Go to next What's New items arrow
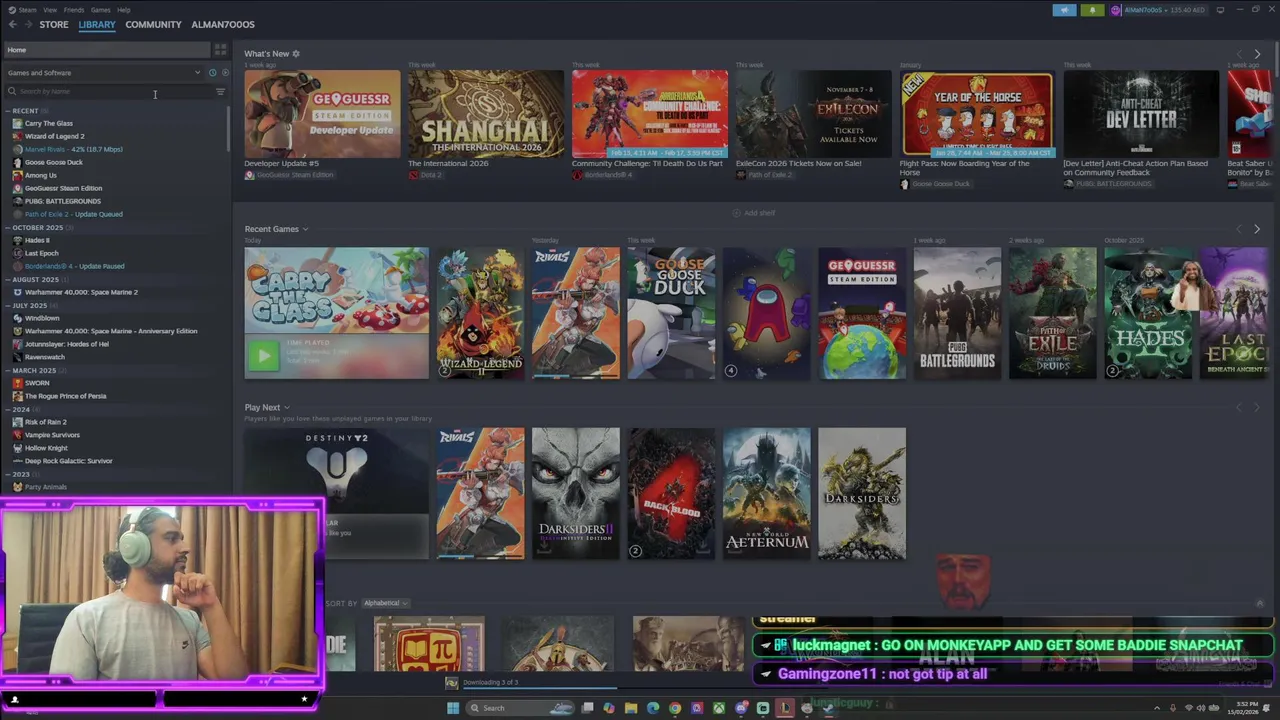1280x720 pixels. point(1257,54)
